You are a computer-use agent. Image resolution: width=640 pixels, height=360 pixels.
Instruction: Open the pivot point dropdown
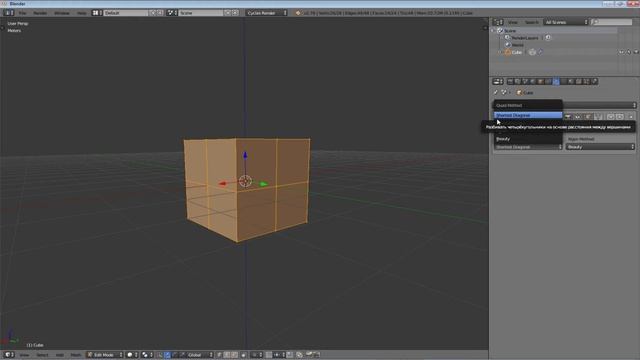pos(147,355)
